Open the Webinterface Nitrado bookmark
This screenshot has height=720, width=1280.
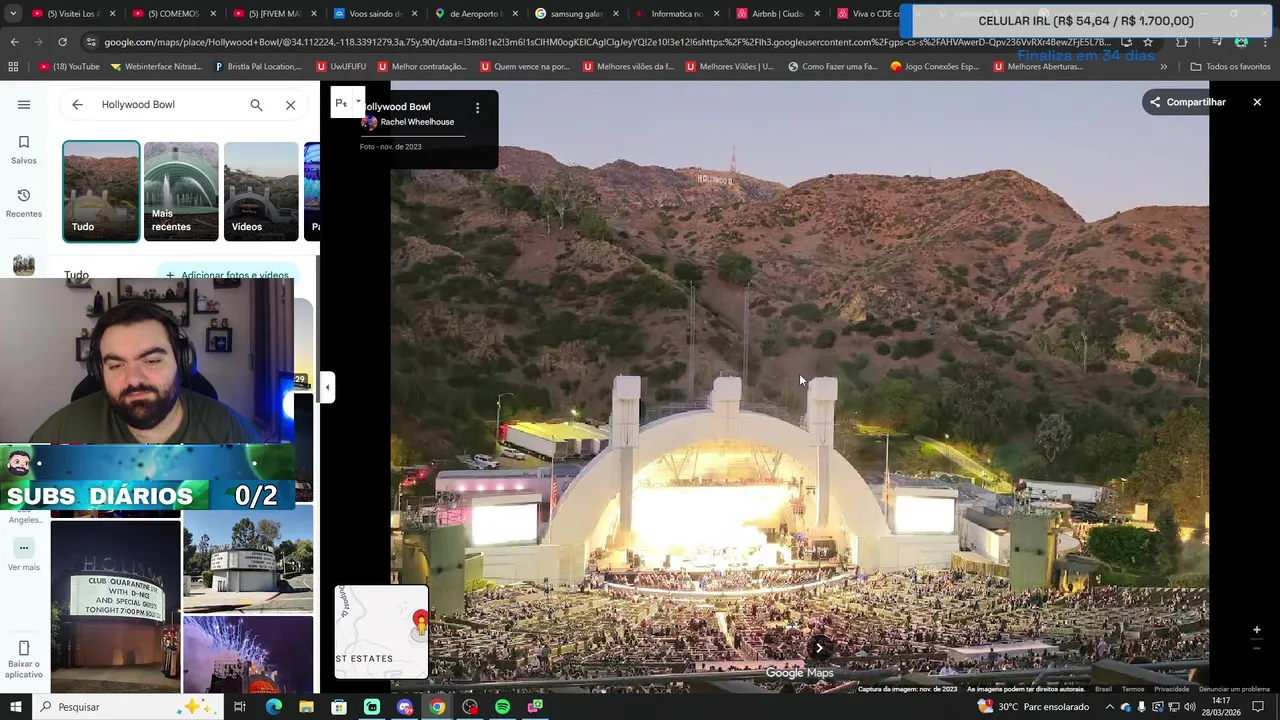(x=157, y=66)
